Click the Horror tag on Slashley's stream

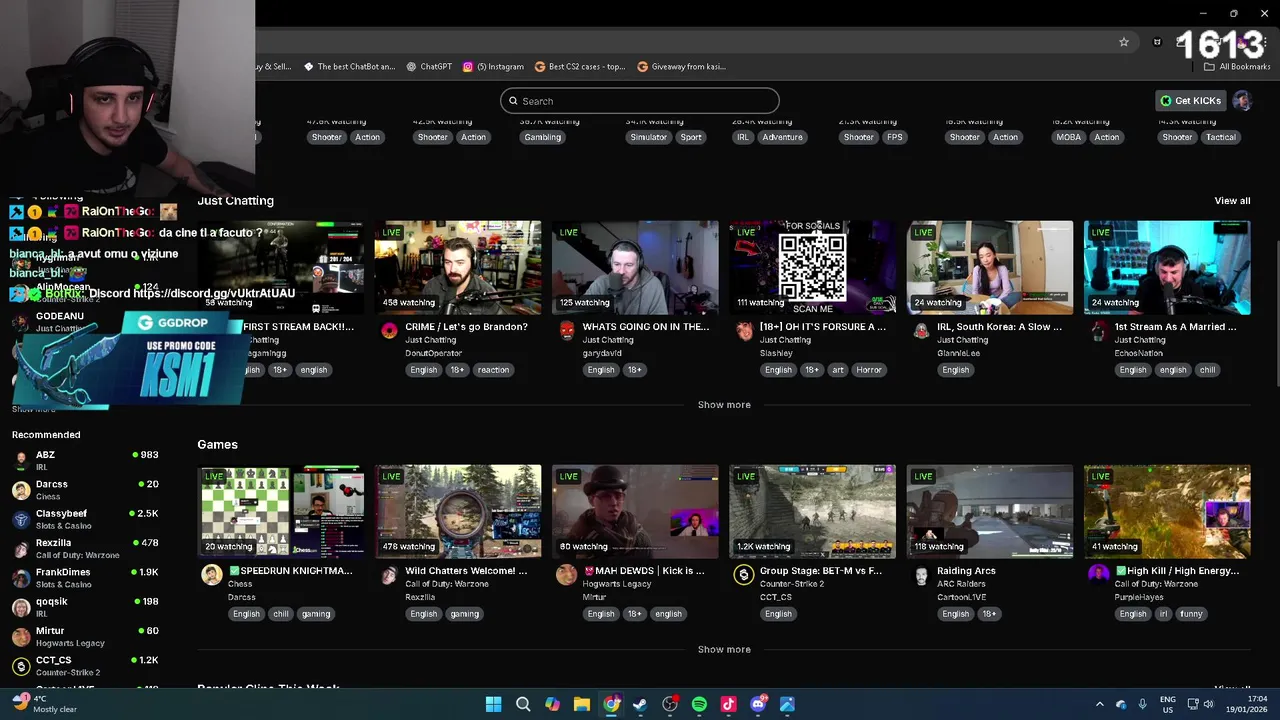click(869, 370)
